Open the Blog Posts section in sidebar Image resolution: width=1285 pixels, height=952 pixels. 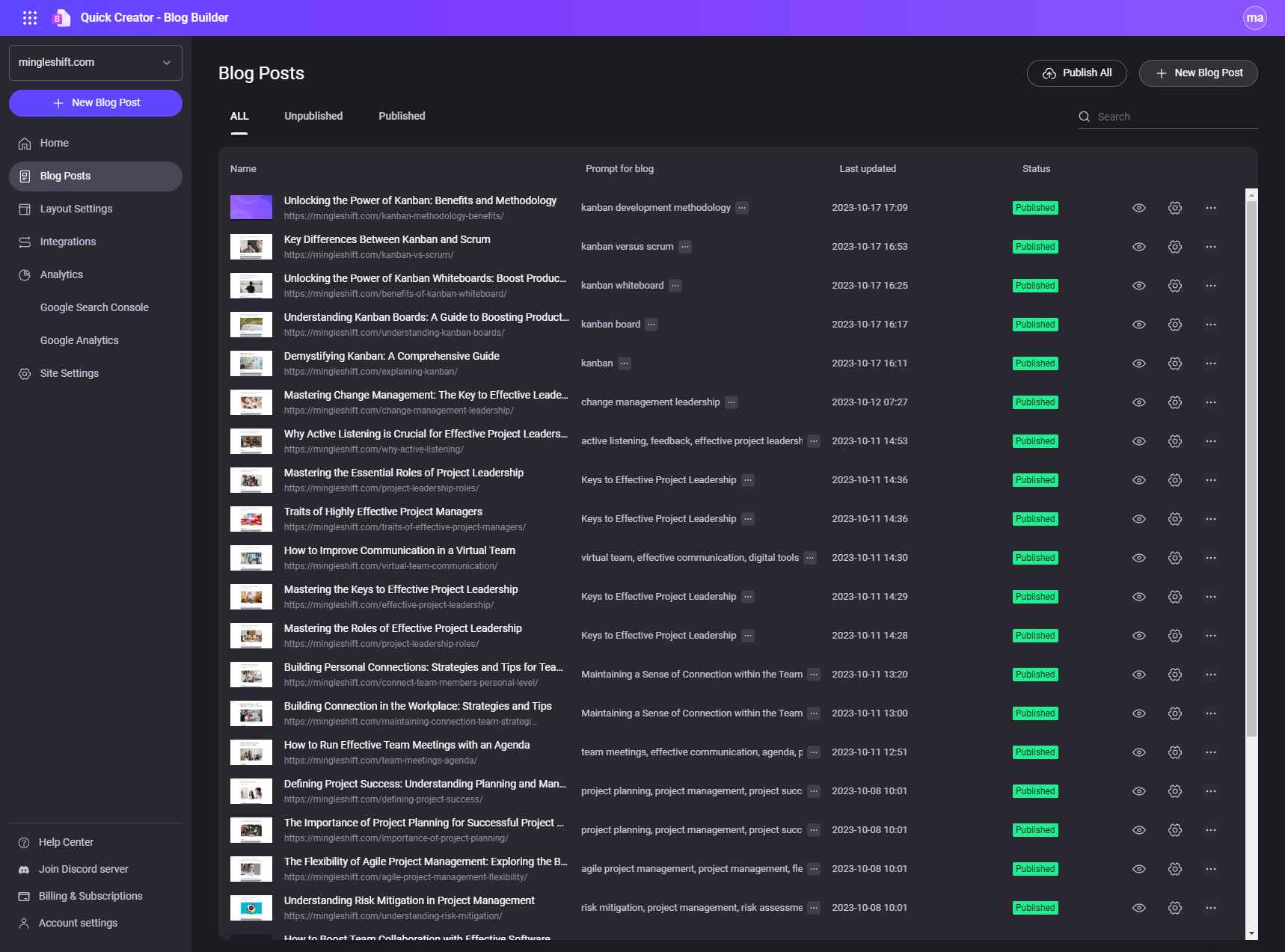(65, 176)
